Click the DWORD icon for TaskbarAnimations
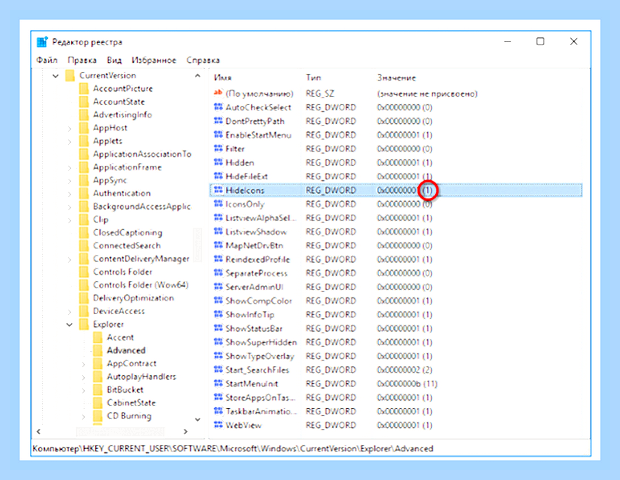 coord(218,411)
